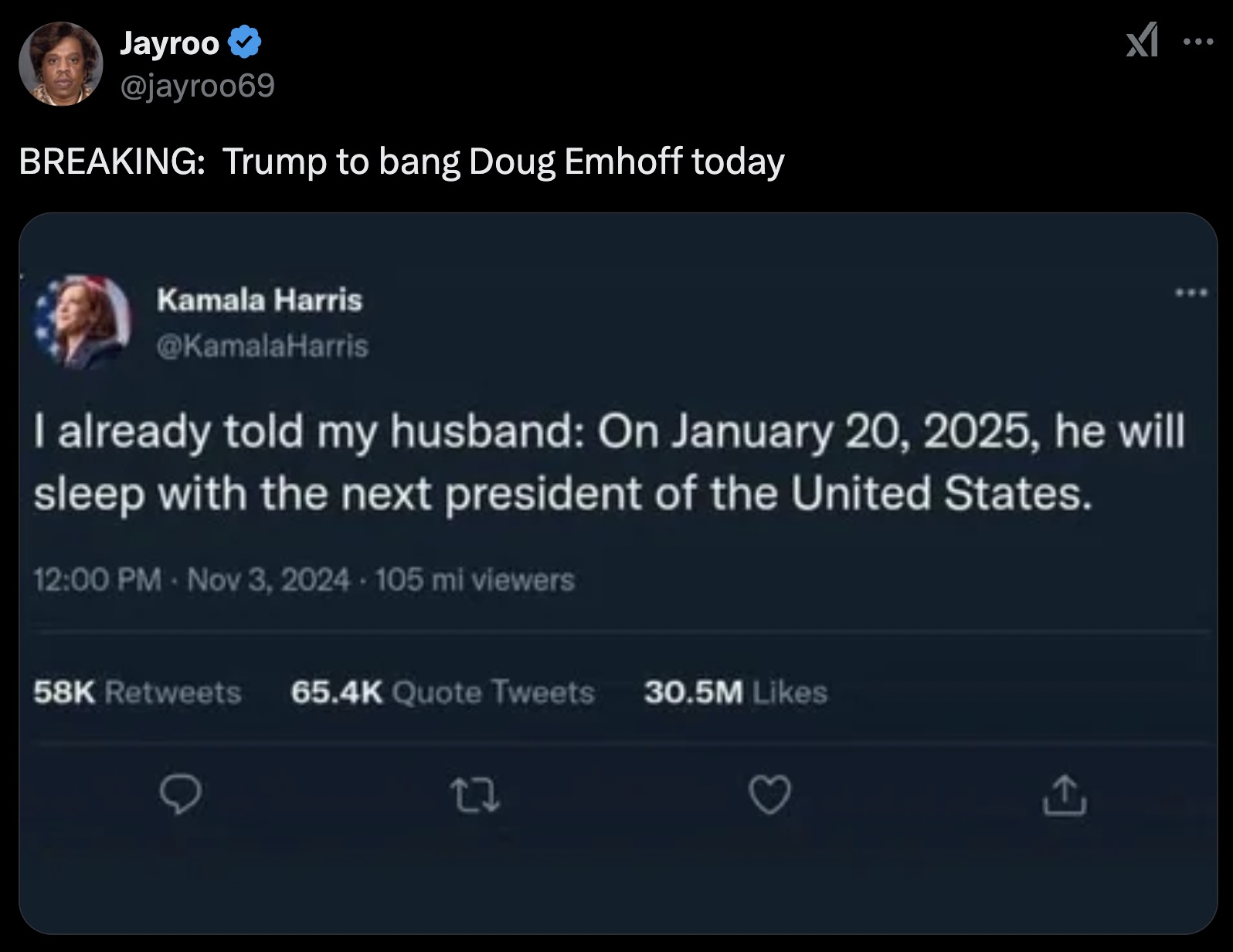This screenshot has width=1233, height=952.
Task: Open Kamala Harris's profile avatar
Action: coord(87,320)
